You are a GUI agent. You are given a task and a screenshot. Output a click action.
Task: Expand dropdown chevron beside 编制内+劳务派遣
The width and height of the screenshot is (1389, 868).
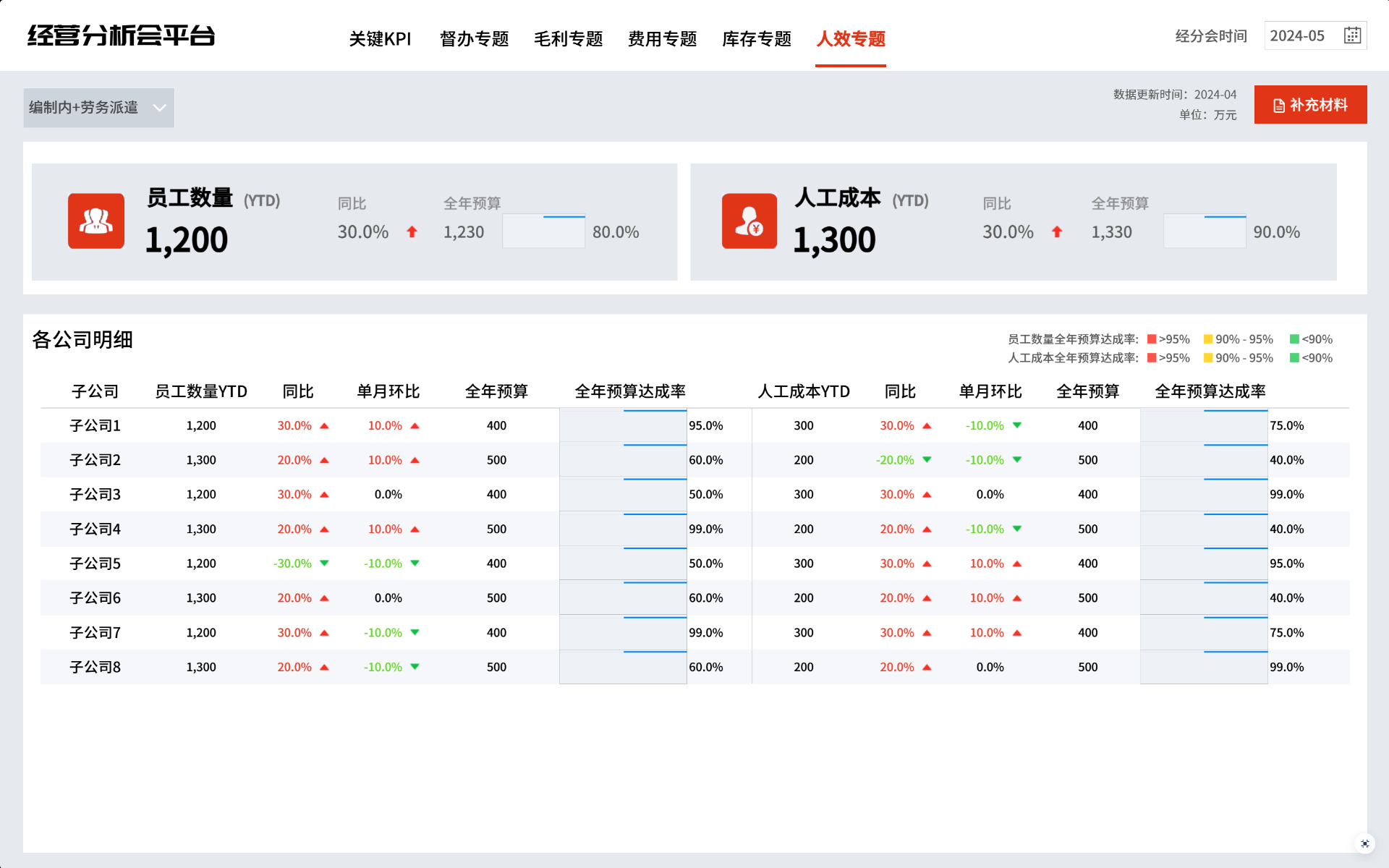(159, 108)
